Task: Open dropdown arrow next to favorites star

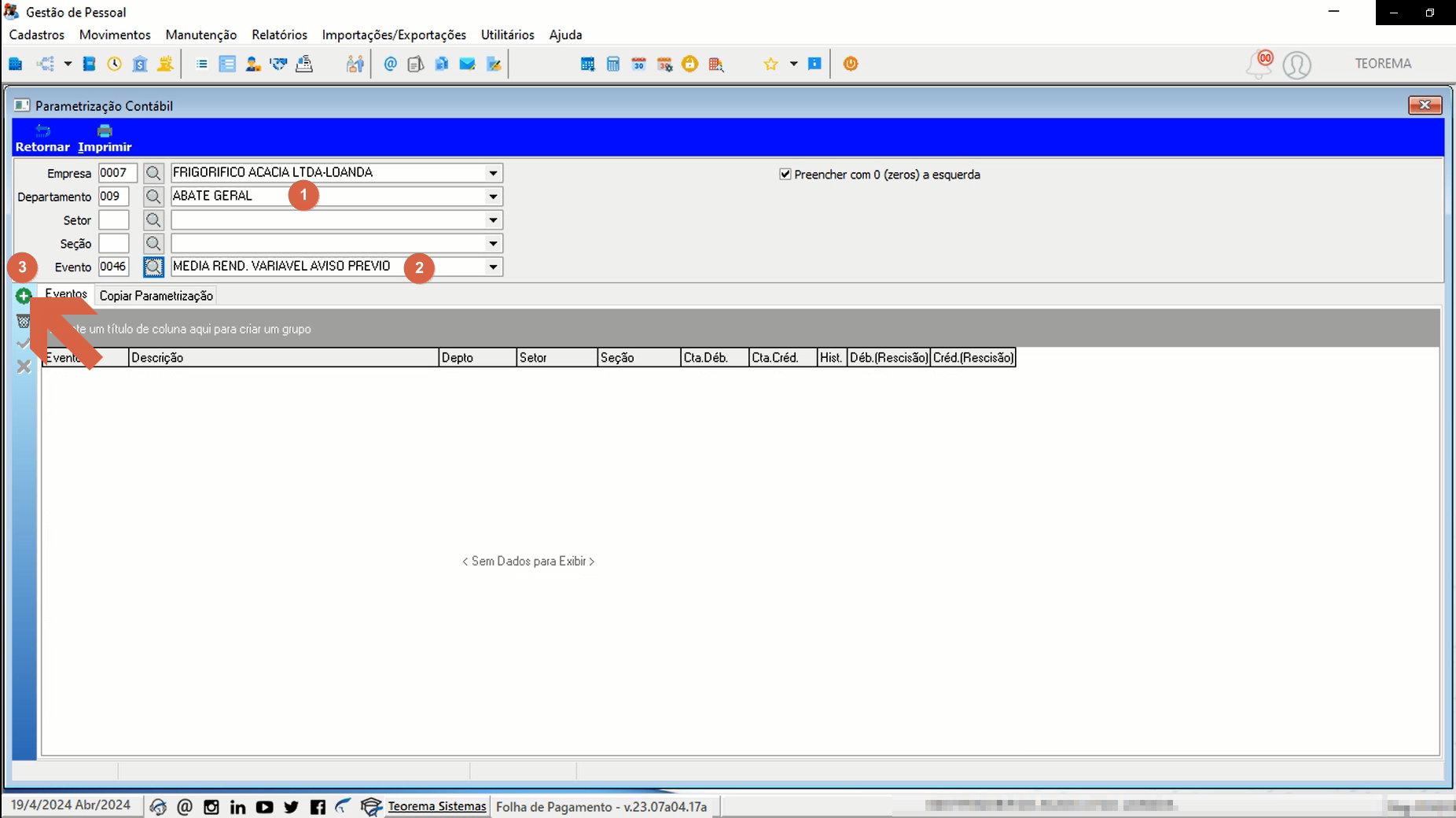Action: pyautogui.click(x=793, y=64)
